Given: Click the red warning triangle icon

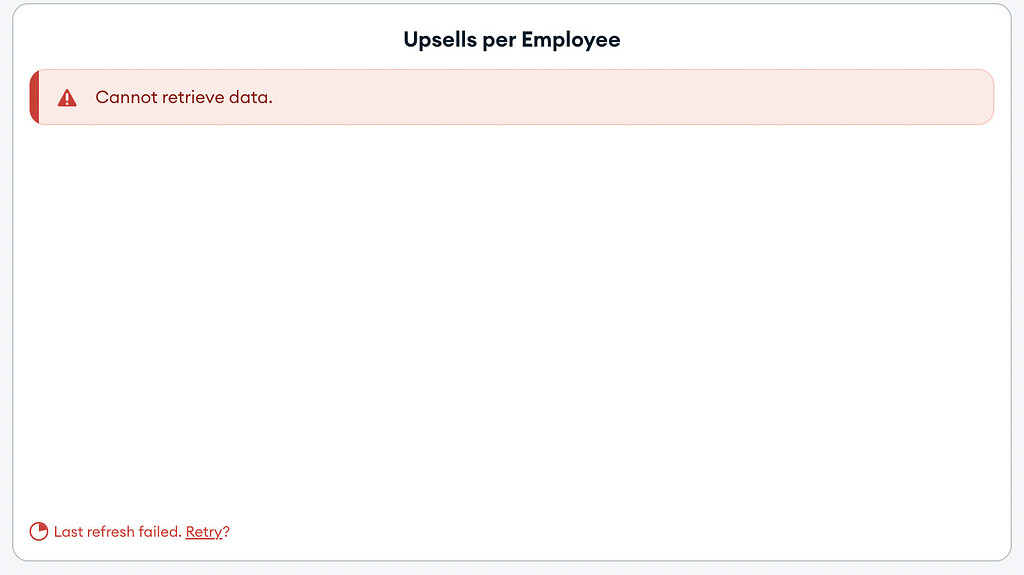Looking at the screenshot, I should 67,98.
